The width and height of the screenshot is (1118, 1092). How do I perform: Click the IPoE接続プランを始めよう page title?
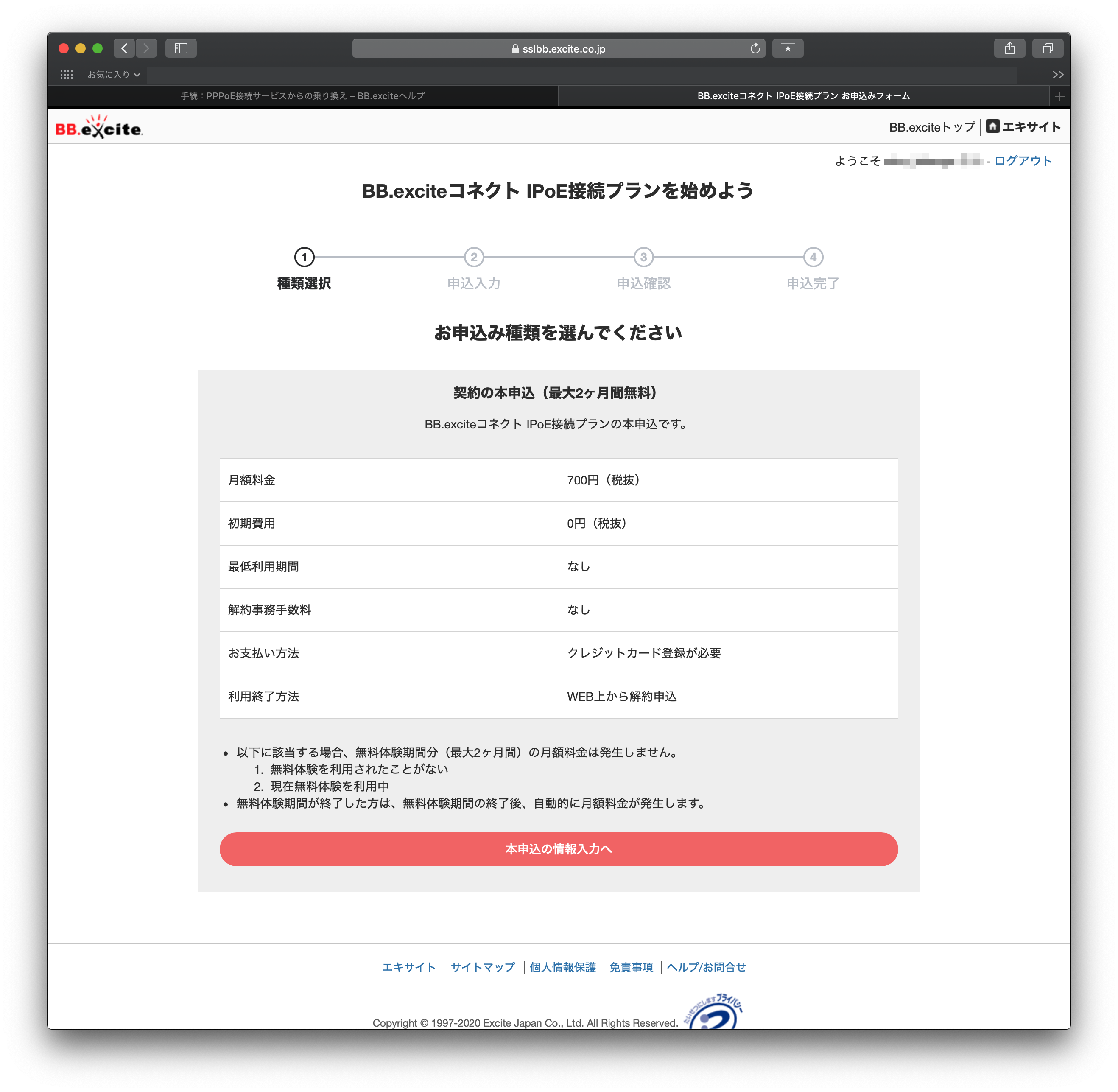558,190
